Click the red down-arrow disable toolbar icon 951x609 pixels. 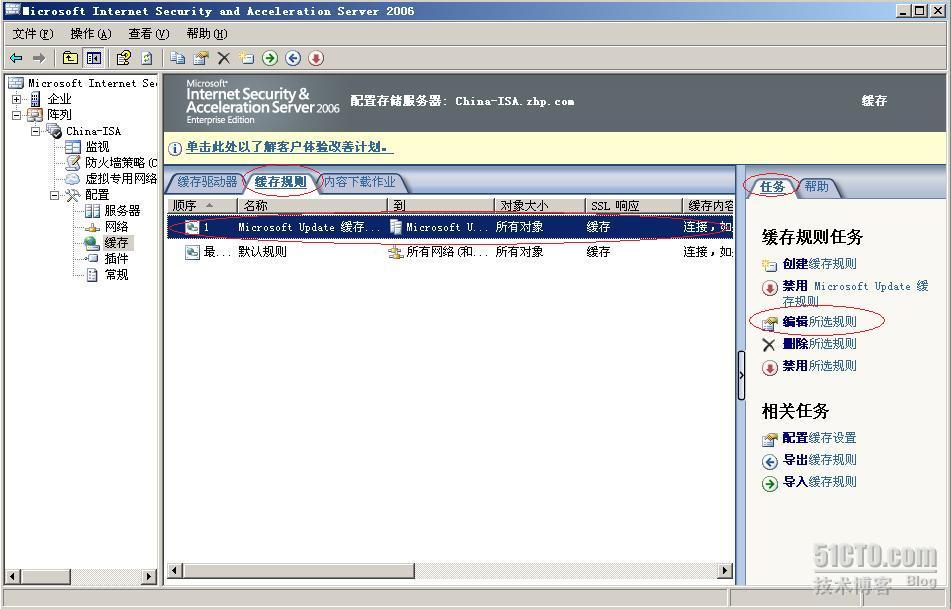316,58
